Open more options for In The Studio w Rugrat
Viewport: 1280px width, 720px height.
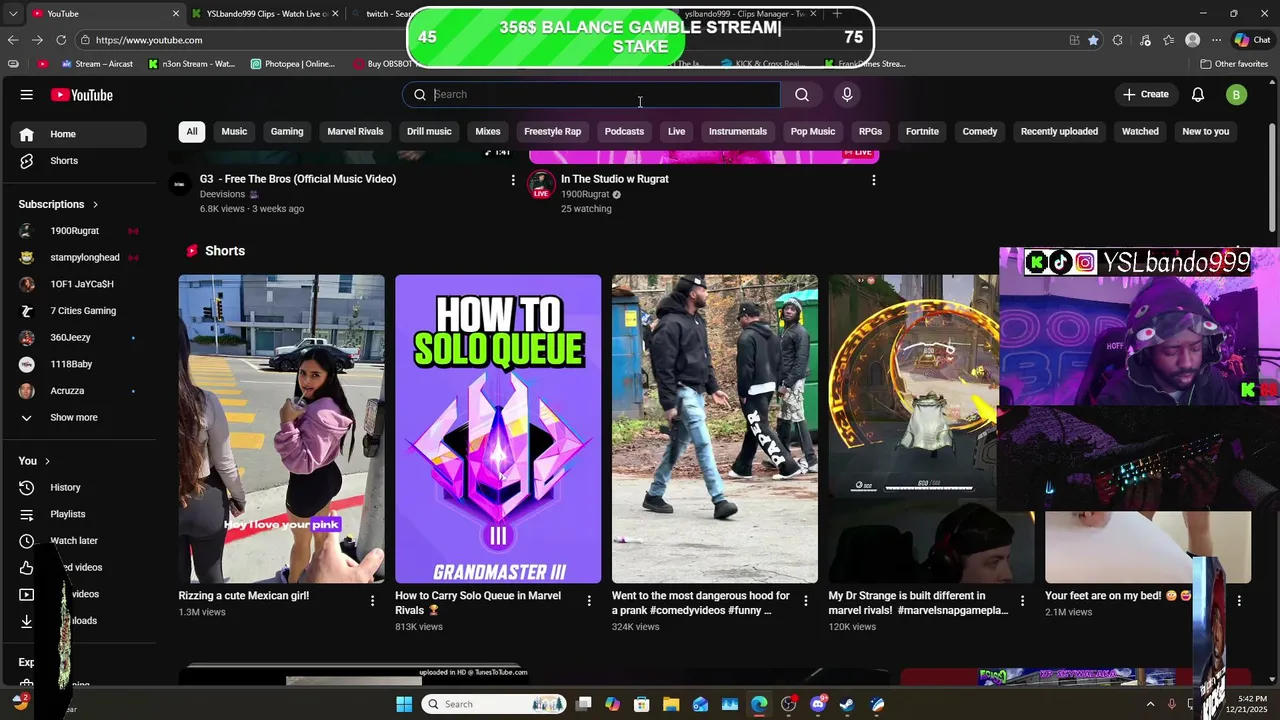point(874,180)
